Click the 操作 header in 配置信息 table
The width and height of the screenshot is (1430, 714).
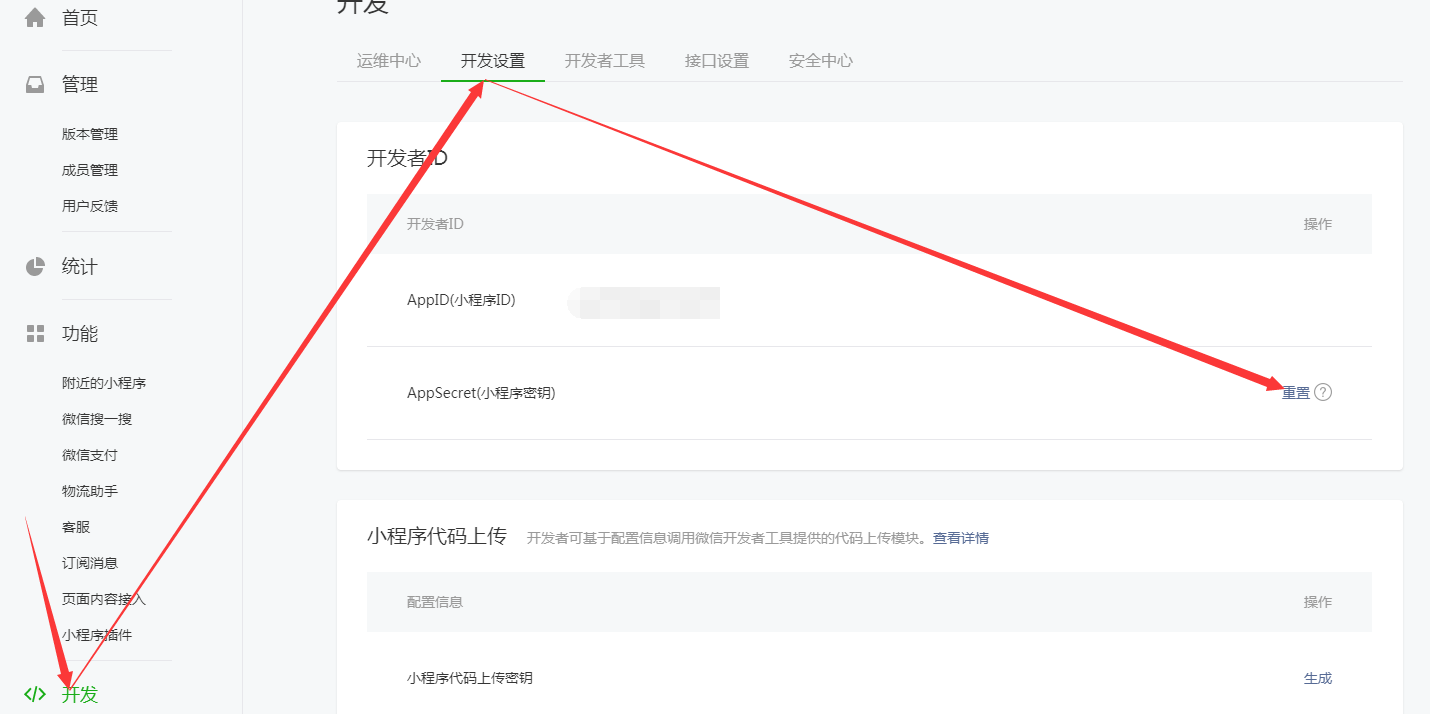1318,602
